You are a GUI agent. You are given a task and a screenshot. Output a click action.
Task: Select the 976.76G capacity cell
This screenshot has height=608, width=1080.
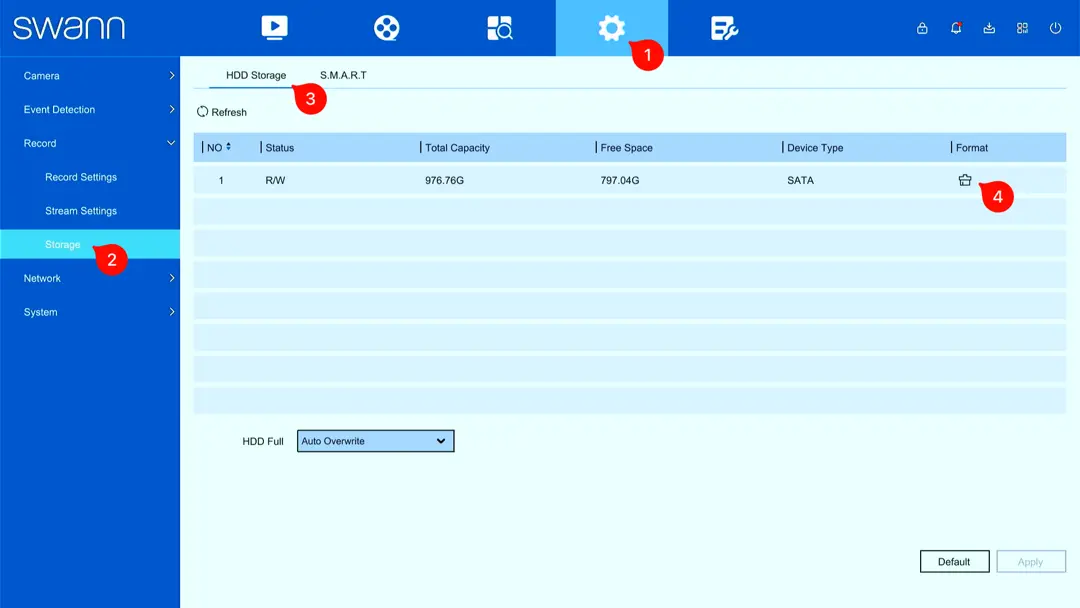tap(444, 180)
